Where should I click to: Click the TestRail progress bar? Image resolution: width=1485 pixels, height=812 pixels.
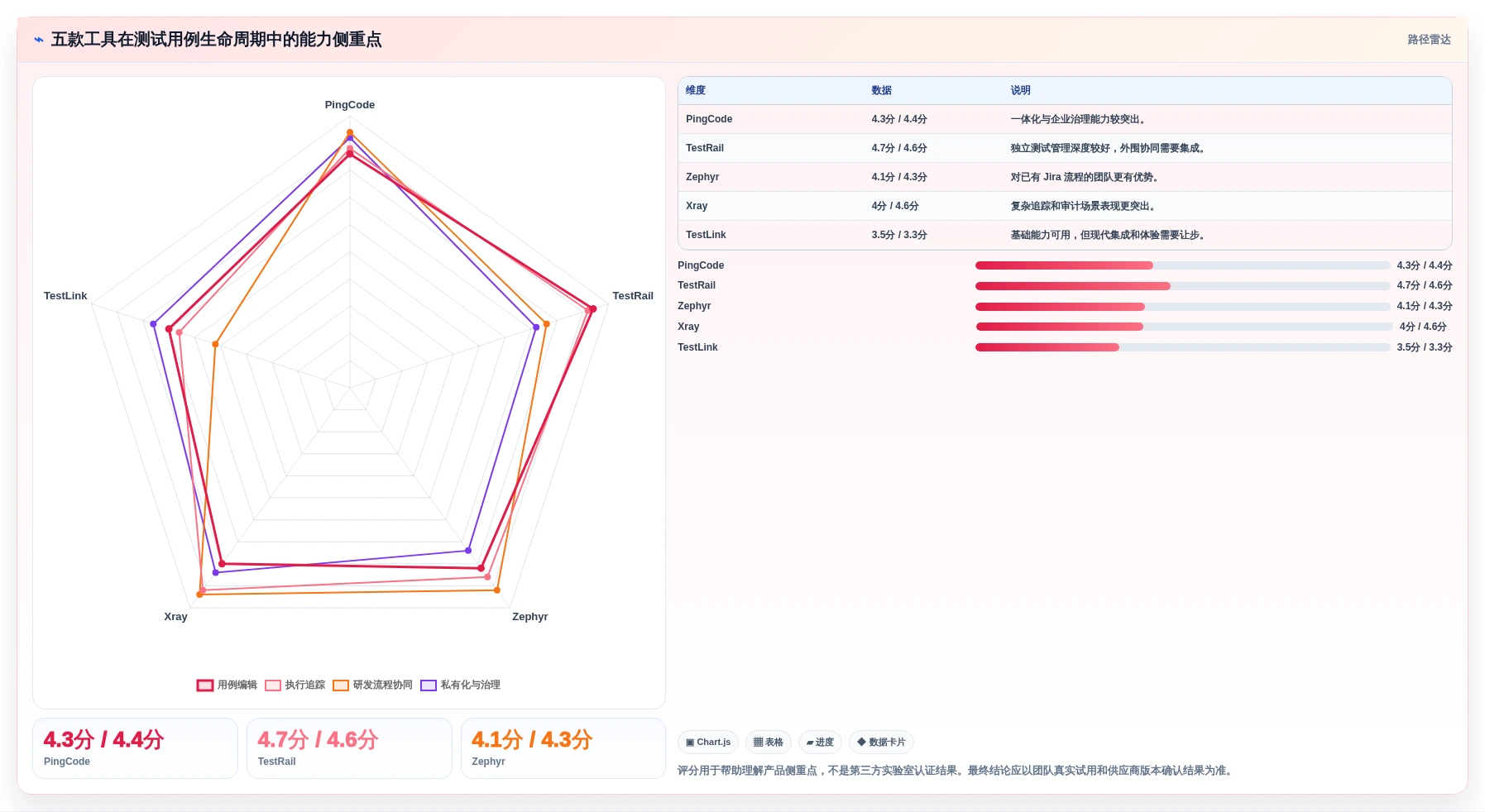(x=1182, y=286)
